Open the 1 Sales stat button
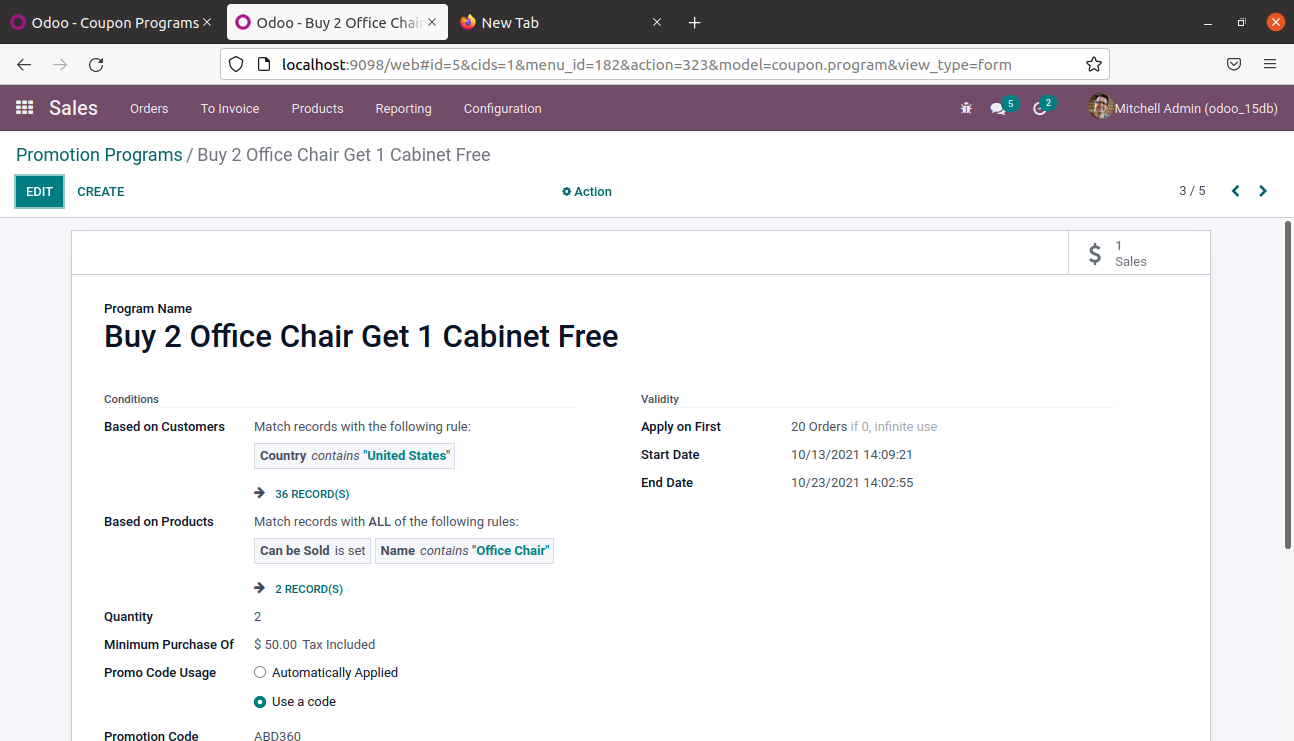The image size is (1294, 741). 1139,253
